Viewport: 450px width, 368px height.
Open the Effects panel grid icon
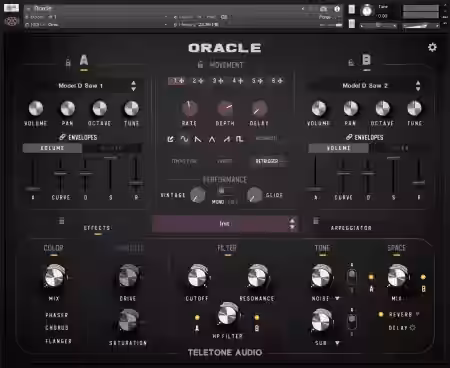61,221
